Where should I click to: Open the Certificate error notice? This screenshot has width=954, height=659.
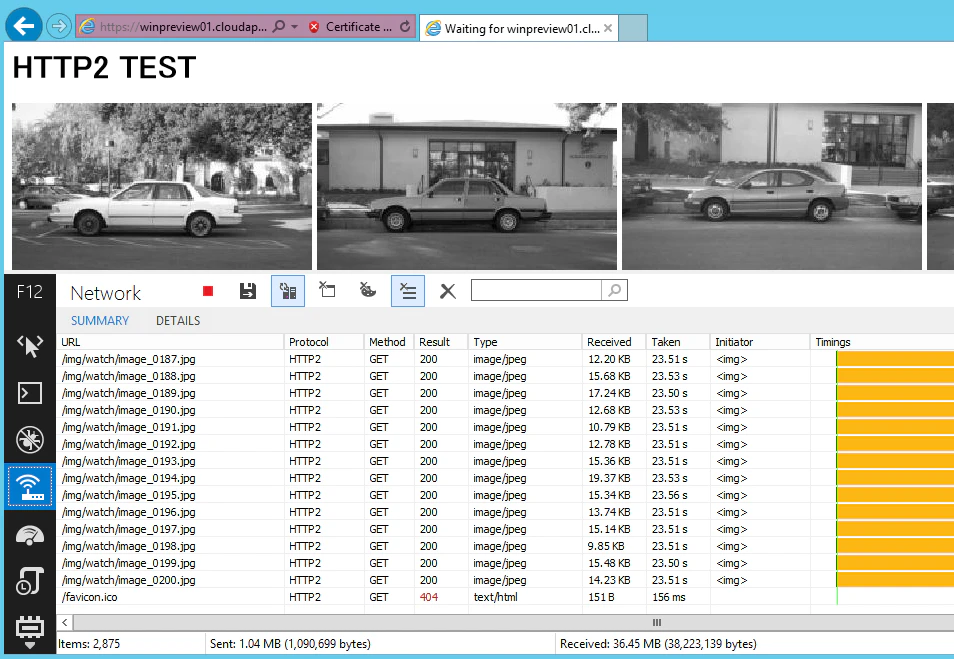point(350,27)
